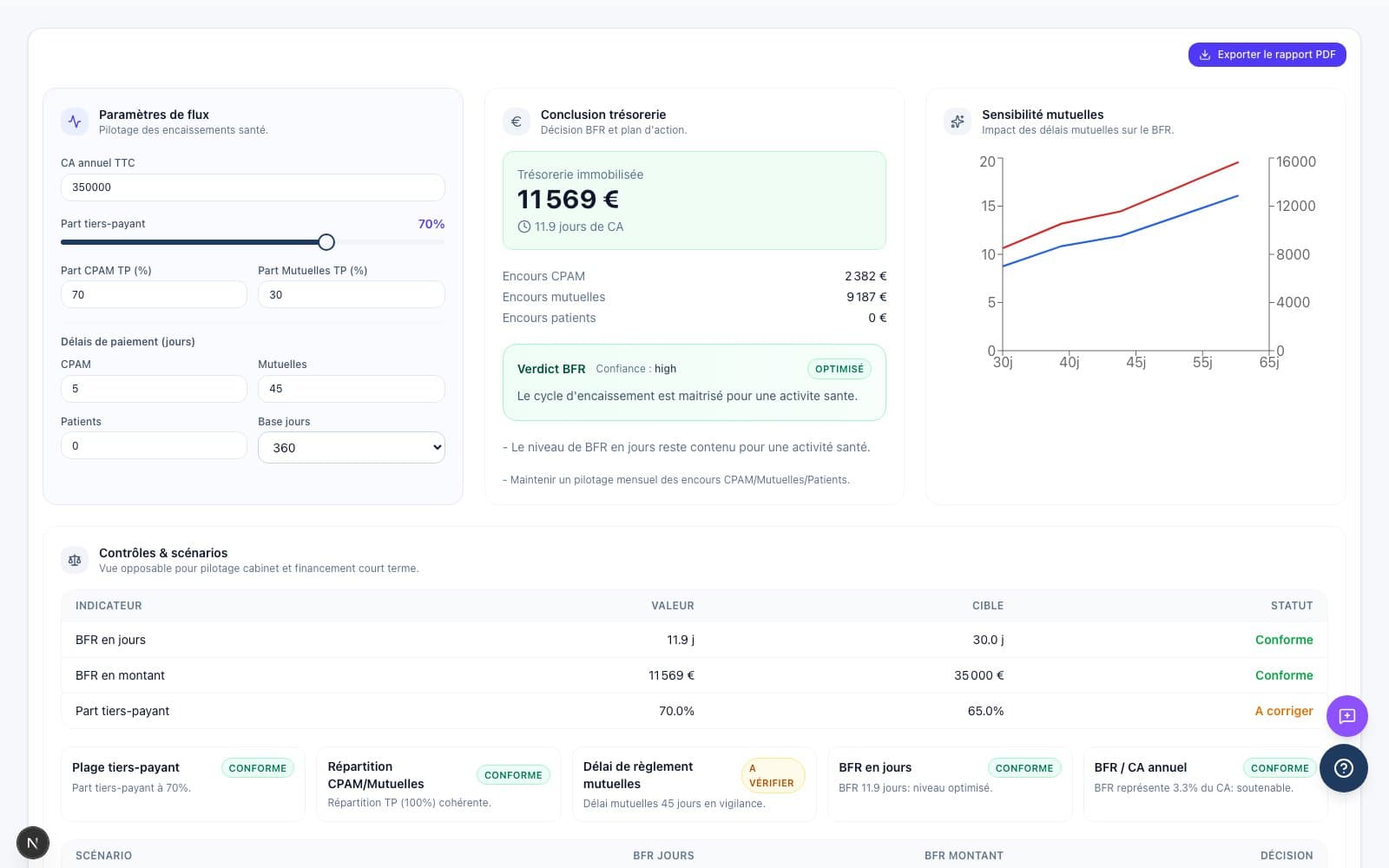Open the purple feedback chat icon
This screenshot has width=1389, height=868.
coord(1346,716)
